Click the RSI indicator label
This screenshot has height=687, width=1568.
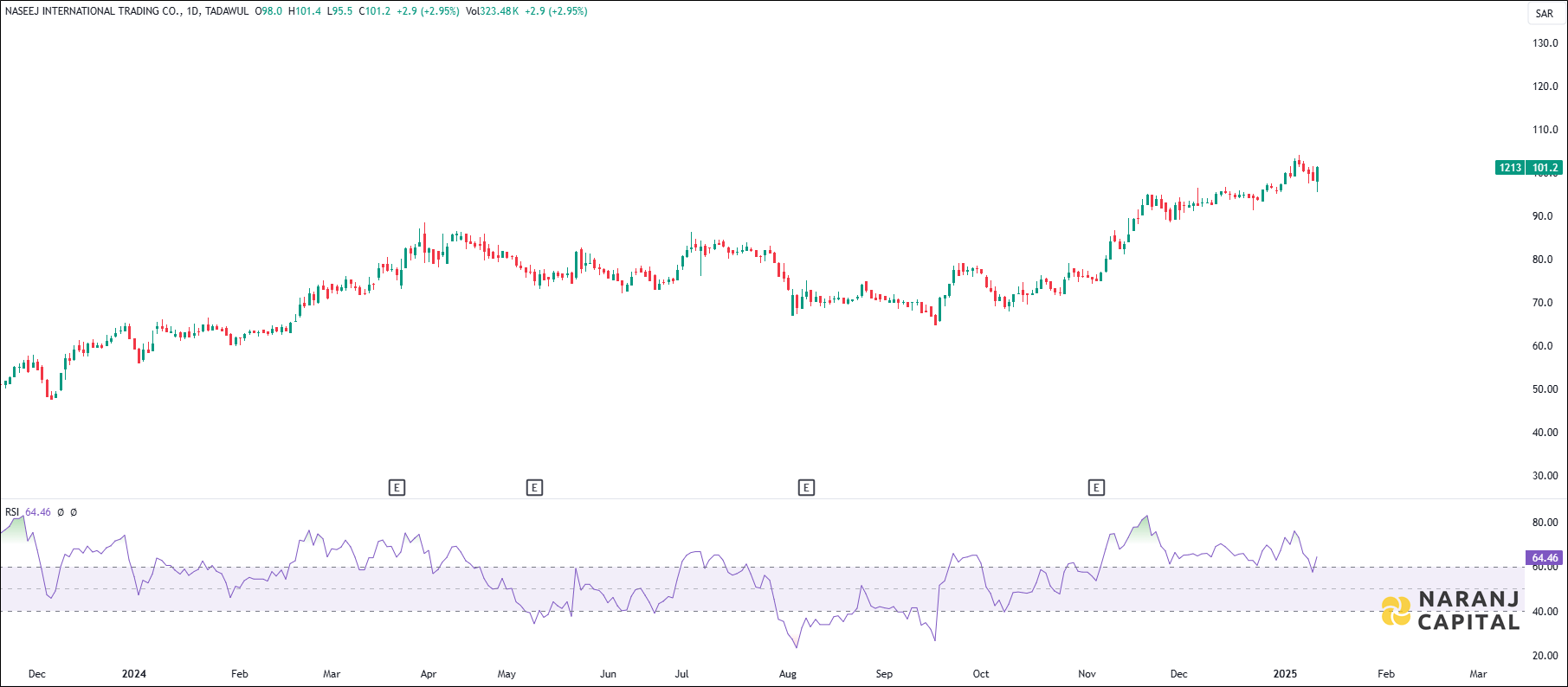12,512
